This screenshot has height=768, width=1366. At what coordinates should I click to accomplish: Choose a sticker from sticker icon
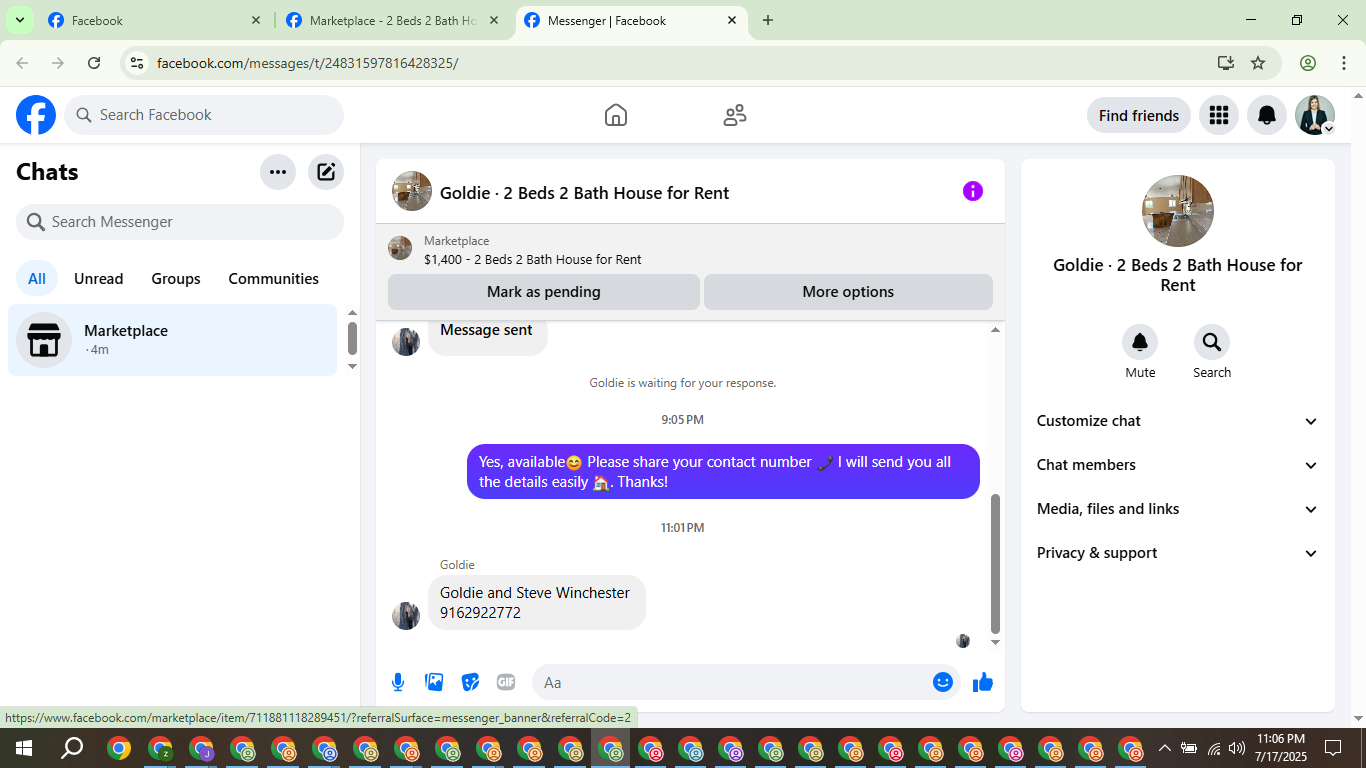click(470, 682)
